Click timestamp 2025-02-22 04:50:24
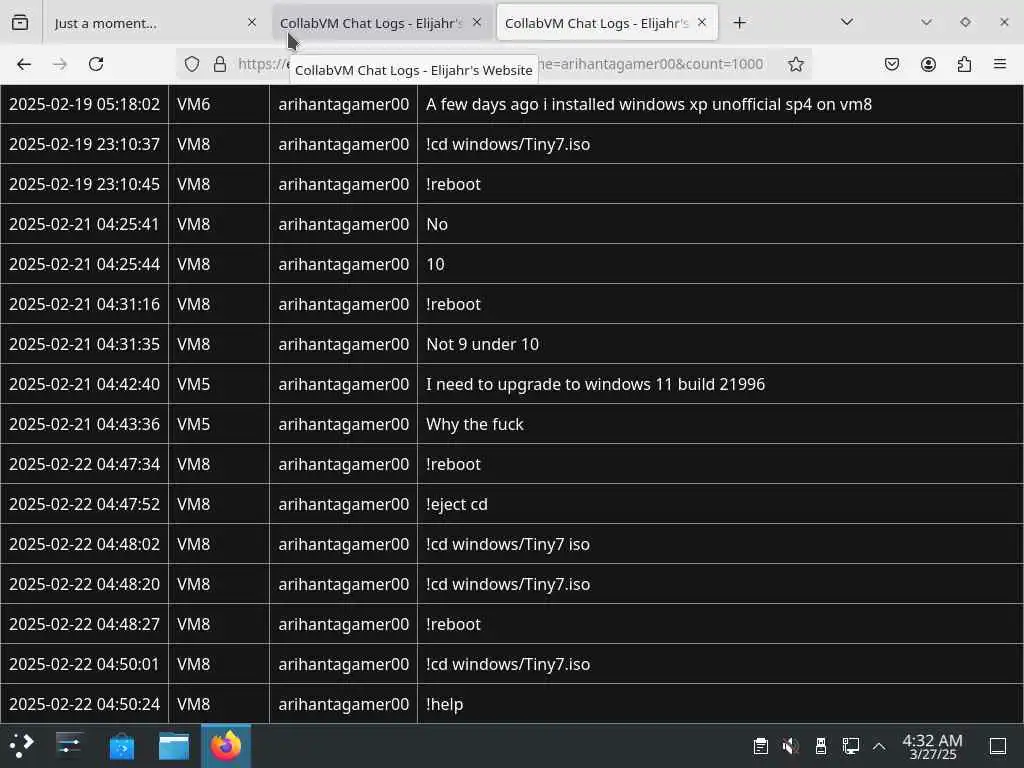This screenshot has width=1024, height=768. pos(84,704)
